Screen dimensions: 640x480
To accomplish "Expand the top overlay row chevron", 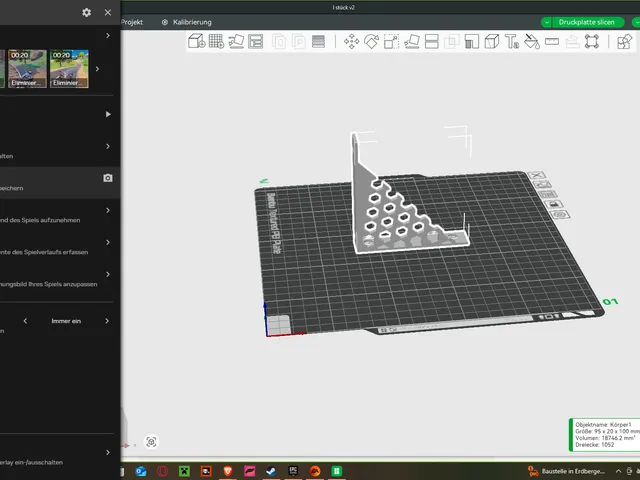I will click(108, 36).
